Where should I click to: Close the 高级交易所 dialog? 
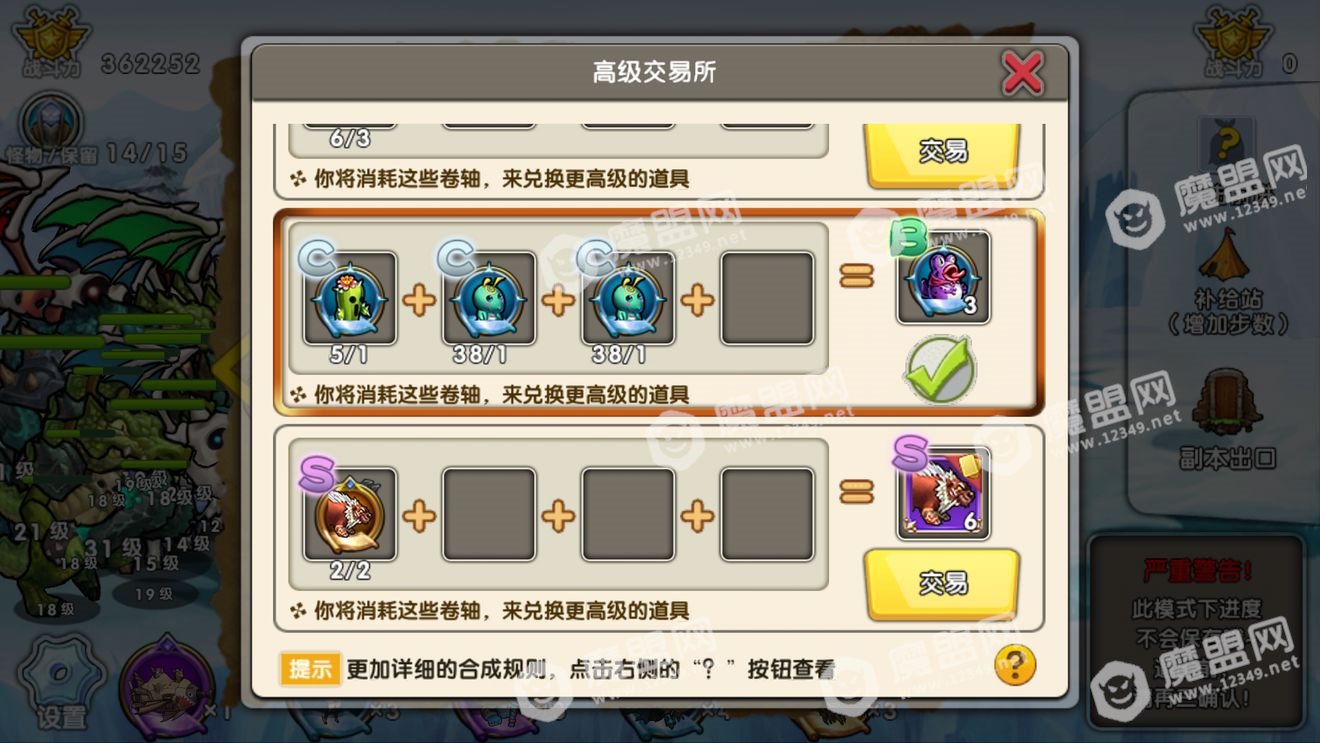[x=1023, y=72]
